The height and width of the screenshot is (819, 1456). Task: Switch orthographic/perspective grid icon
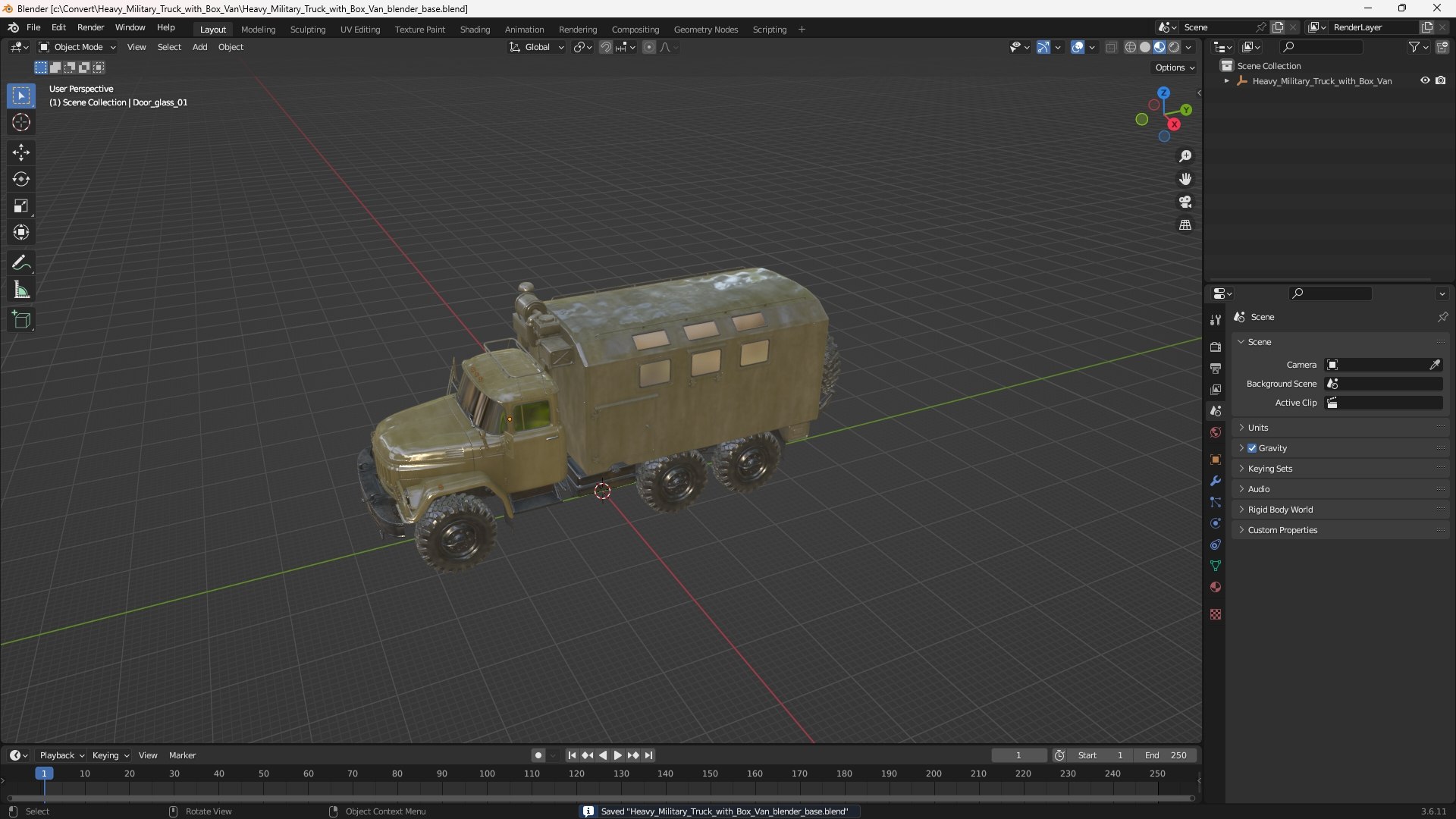[x=1185, y=225]
